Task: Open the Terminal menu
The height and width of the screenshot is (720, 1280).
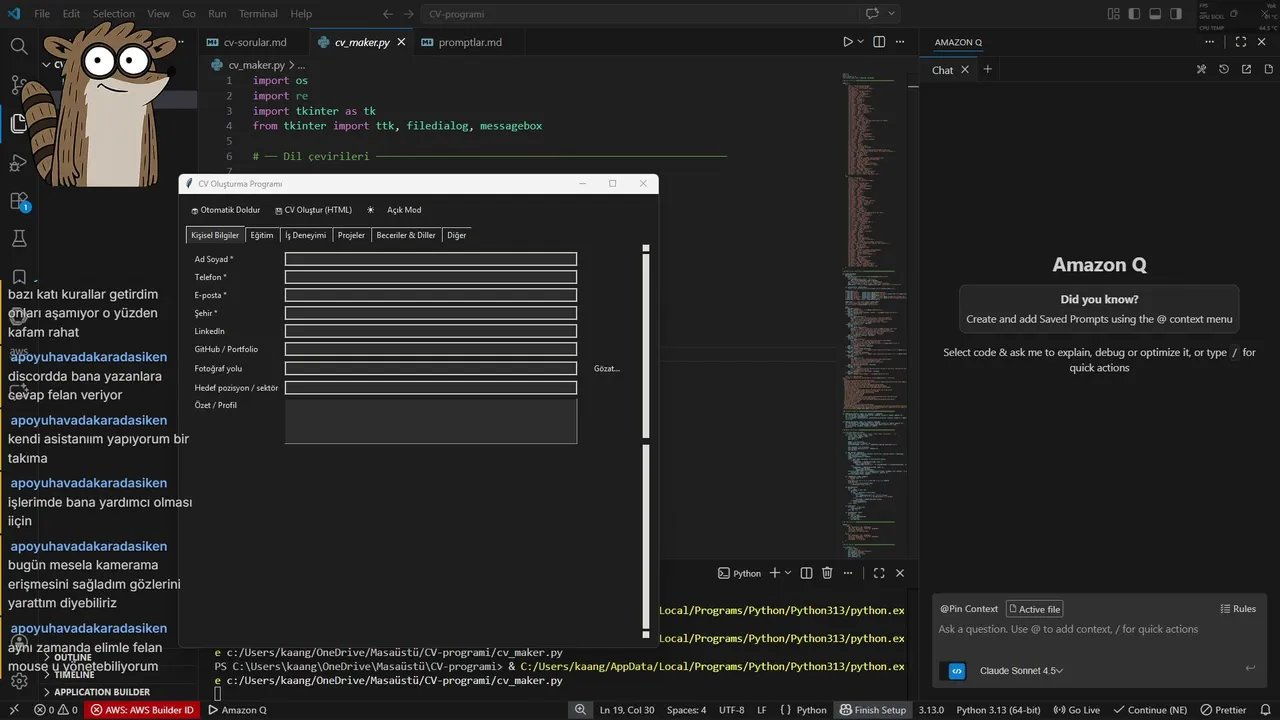Action: pyautogui.click(x=258, y=14)
